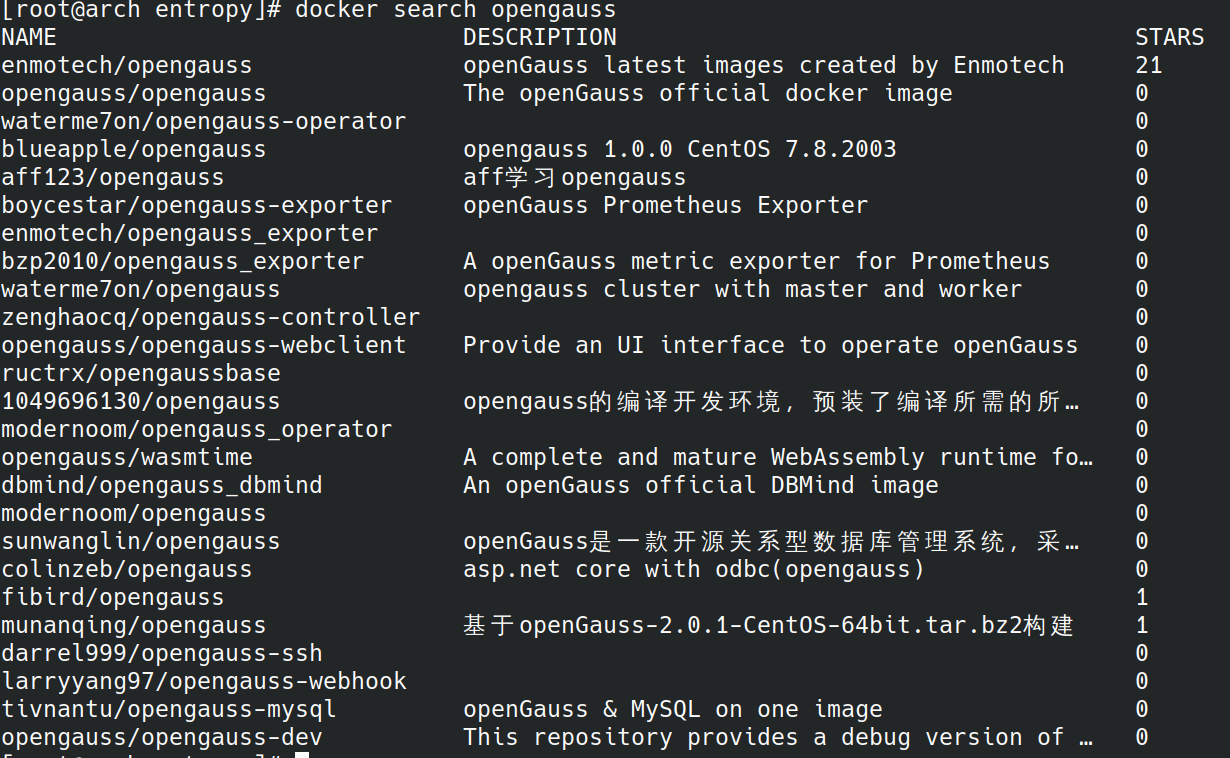Click the name "opengauss/opengauss-dev"

(161, 738)
